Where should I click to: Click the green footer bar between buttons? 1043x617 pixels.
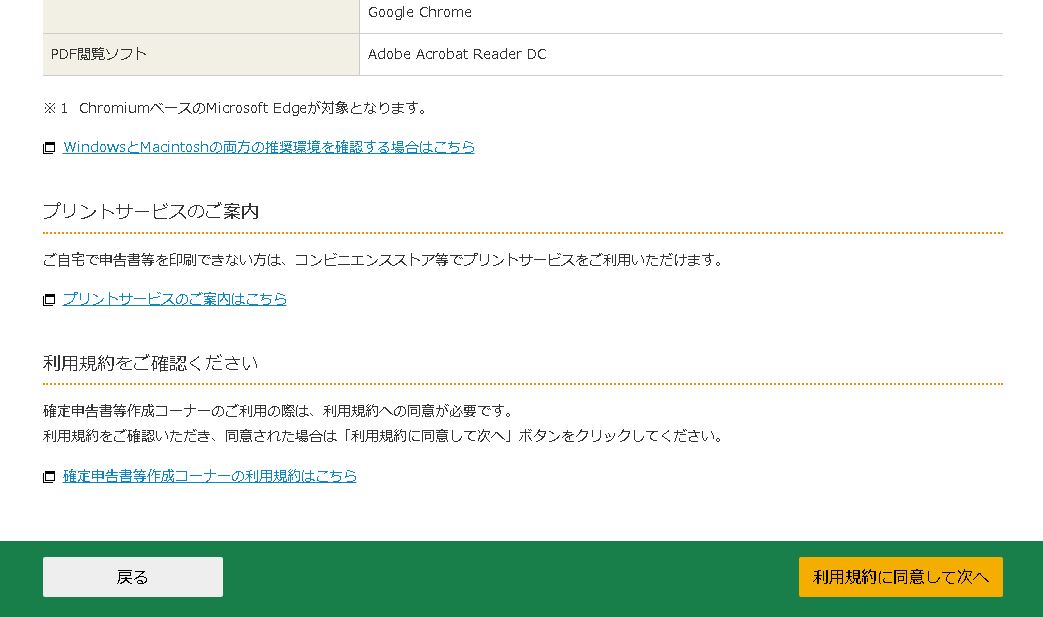(x=510, y=577)
